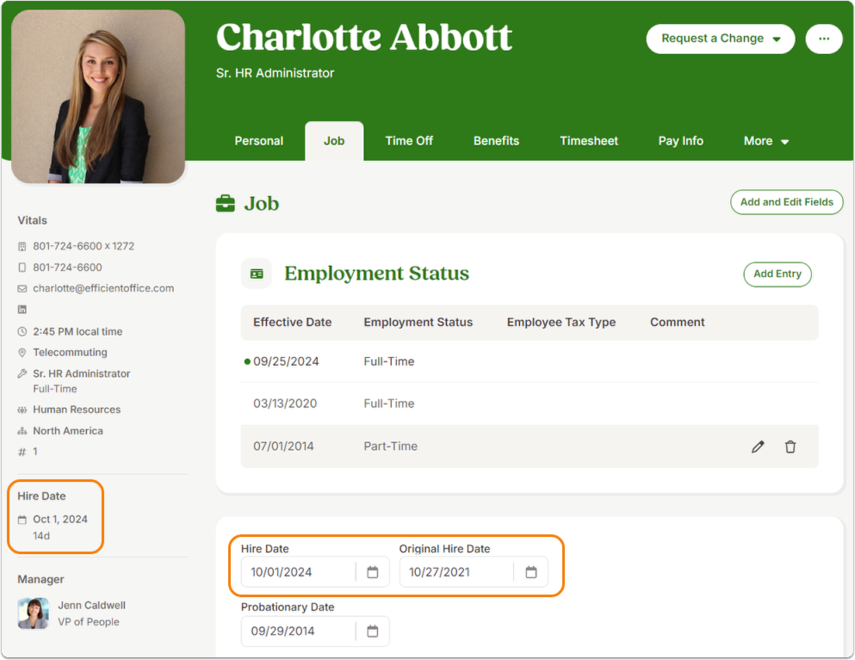
Task: Switch to the Personal tab
Action: [x=259, y=141]
